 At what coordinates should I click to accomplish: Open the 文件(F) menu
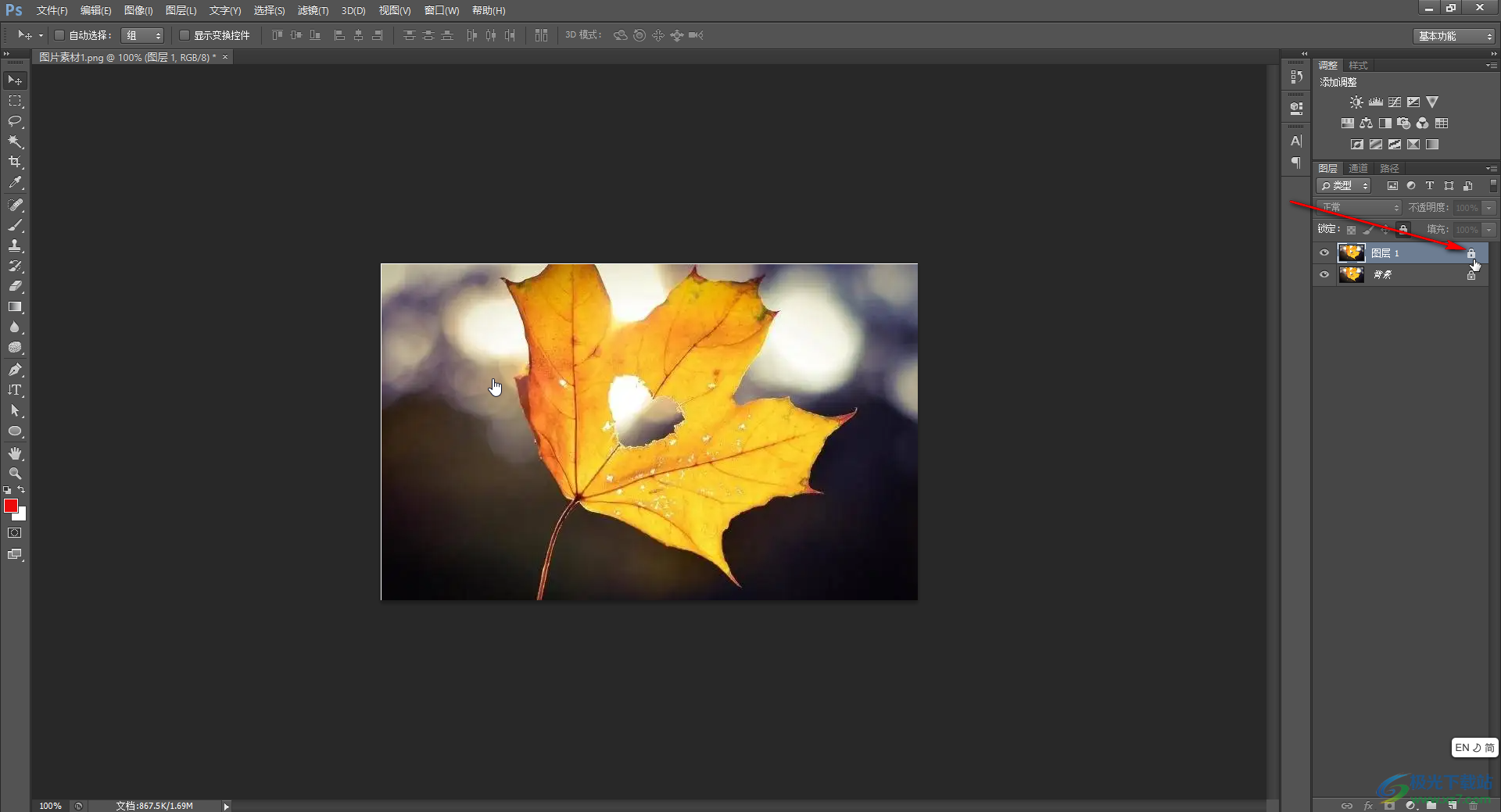point(52,10)
